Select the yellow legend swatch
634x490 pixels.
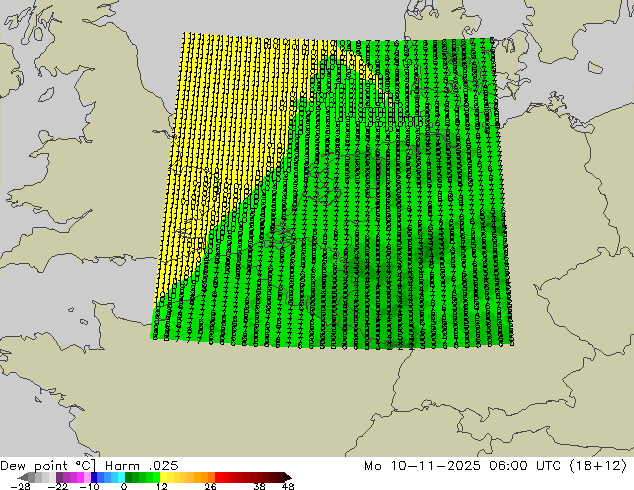[x=164, y=477]
